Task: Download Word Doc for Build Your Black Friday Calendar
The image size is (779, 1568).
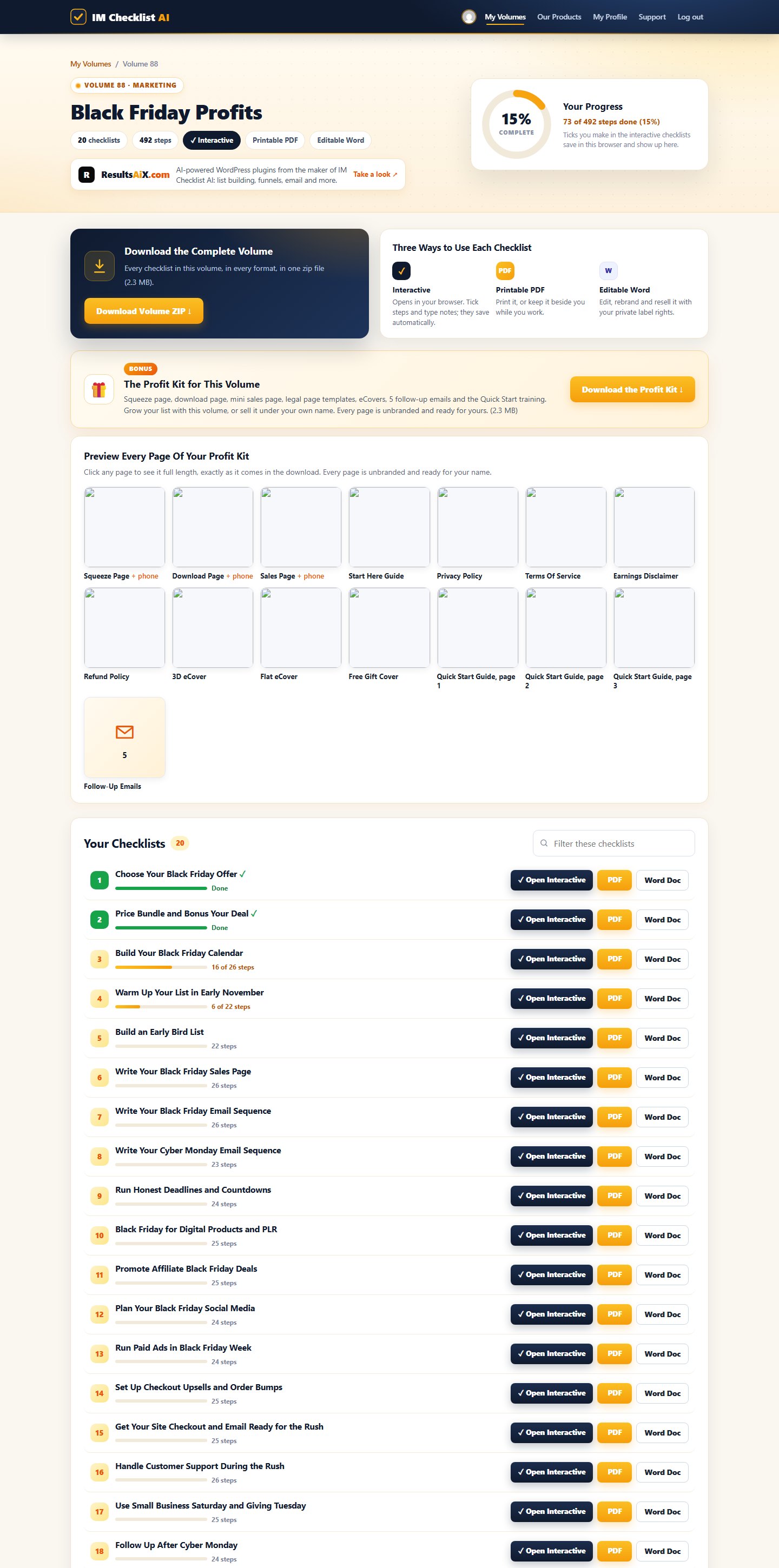Action: [662, 959]
